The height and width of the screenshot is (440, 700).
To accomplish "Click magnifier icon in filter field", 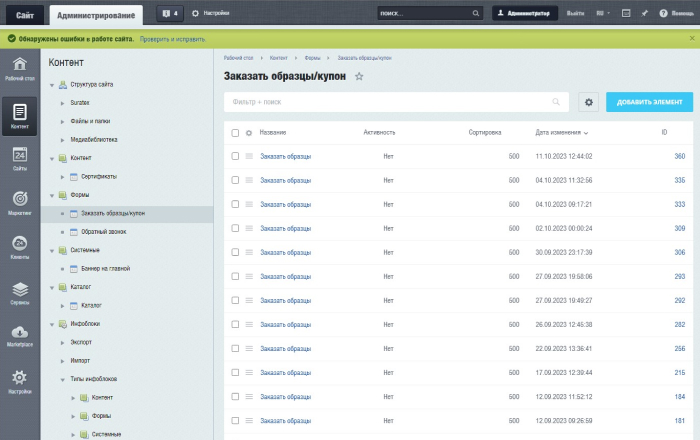I will click(x=556, y=102).
